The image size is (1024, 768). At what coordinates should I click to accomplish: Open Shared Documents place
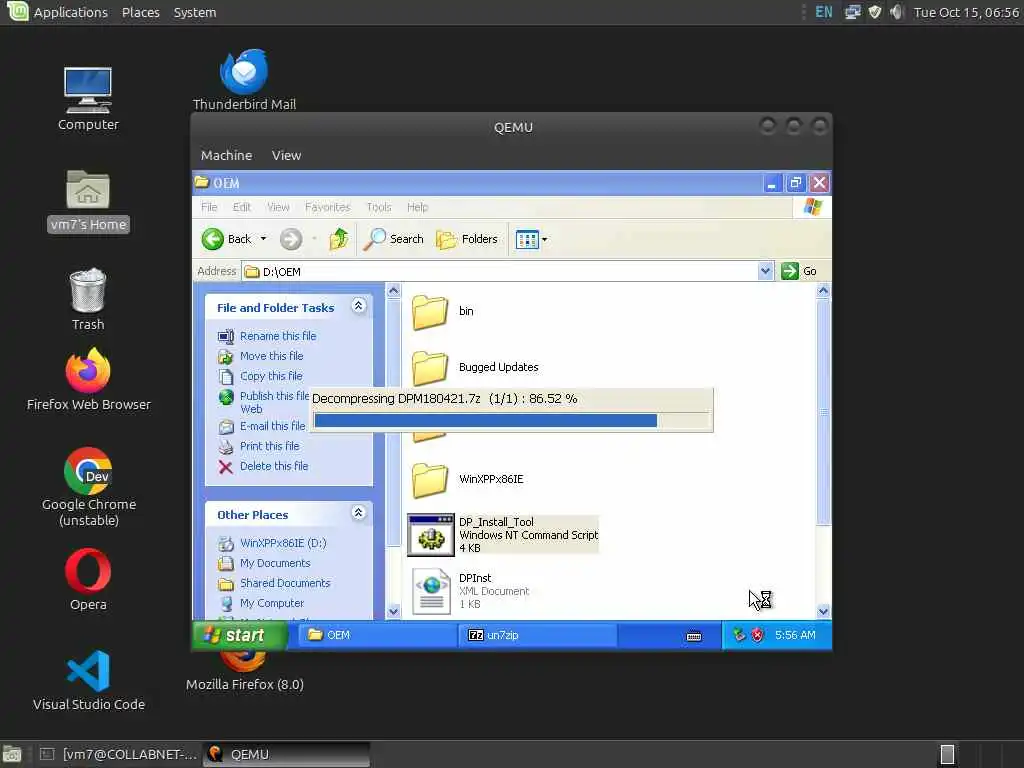pyautogui.click(x=285, y=583)
